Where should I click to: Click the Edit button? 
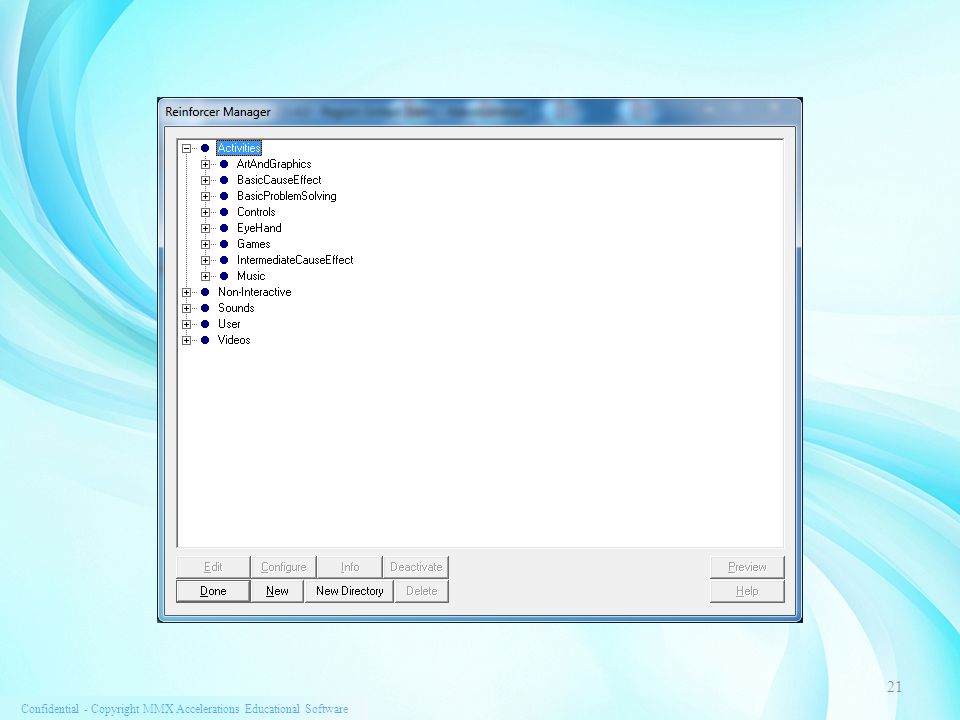pyautogui.click(x=213, y=567)
